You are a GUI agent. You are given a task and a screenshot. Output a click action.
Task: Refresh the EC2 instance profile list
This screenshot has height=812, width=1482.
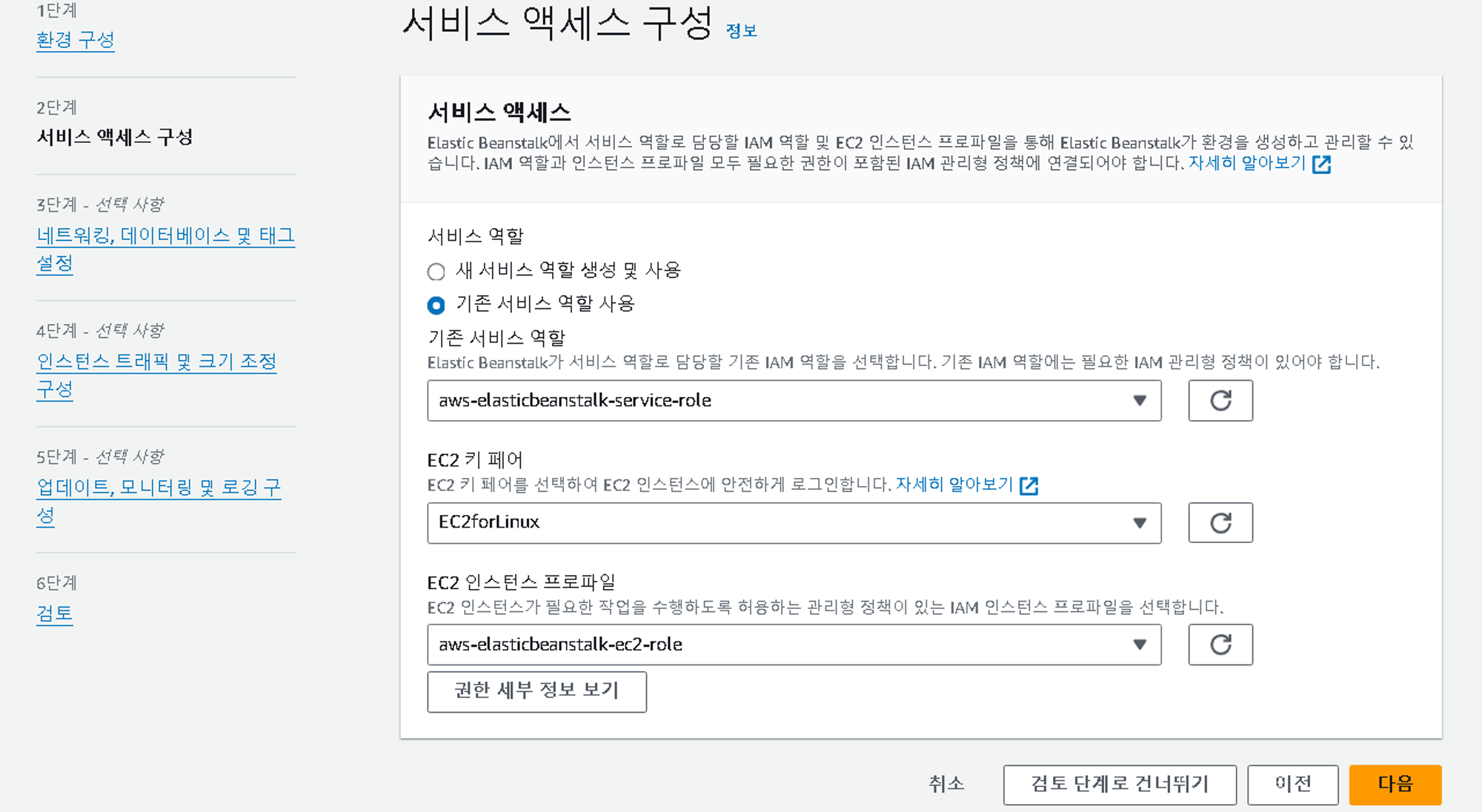[x=1220, y=645]
